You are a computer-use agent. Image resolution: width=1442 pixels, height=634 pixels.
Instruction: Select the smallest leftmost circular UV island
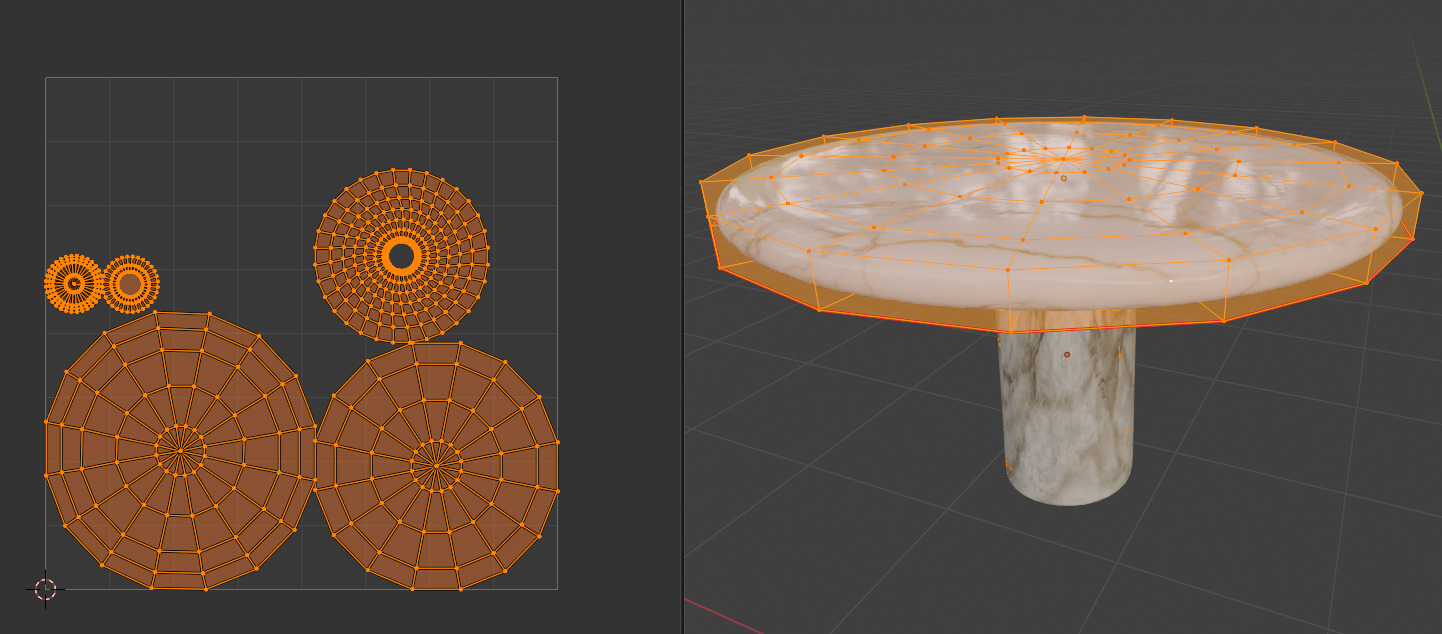click(74, 284)
